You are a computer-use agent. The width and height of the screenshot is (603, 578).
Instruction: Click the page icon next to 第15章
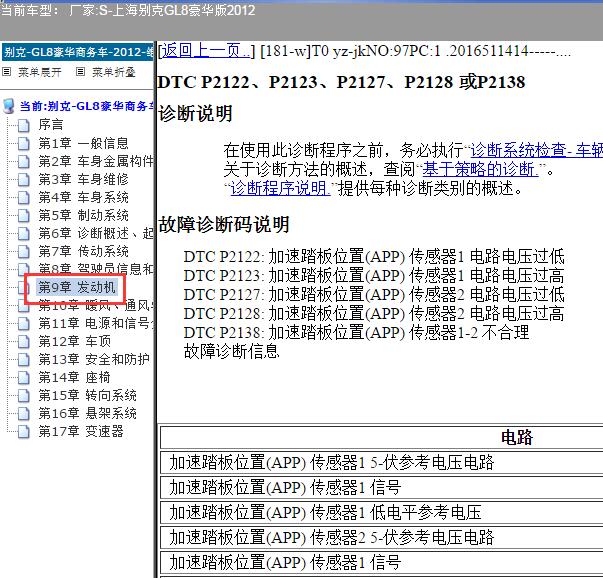tap(24, 396)
